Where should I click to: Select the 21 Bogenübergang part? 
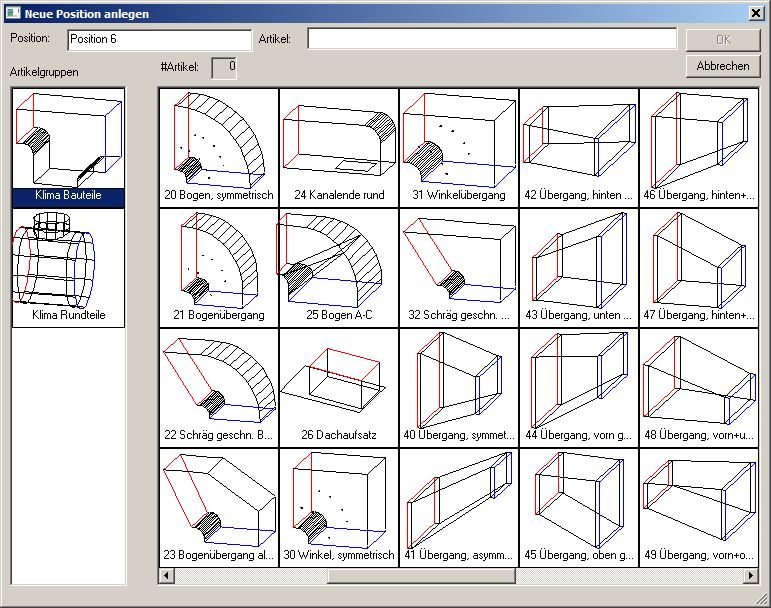219,267
